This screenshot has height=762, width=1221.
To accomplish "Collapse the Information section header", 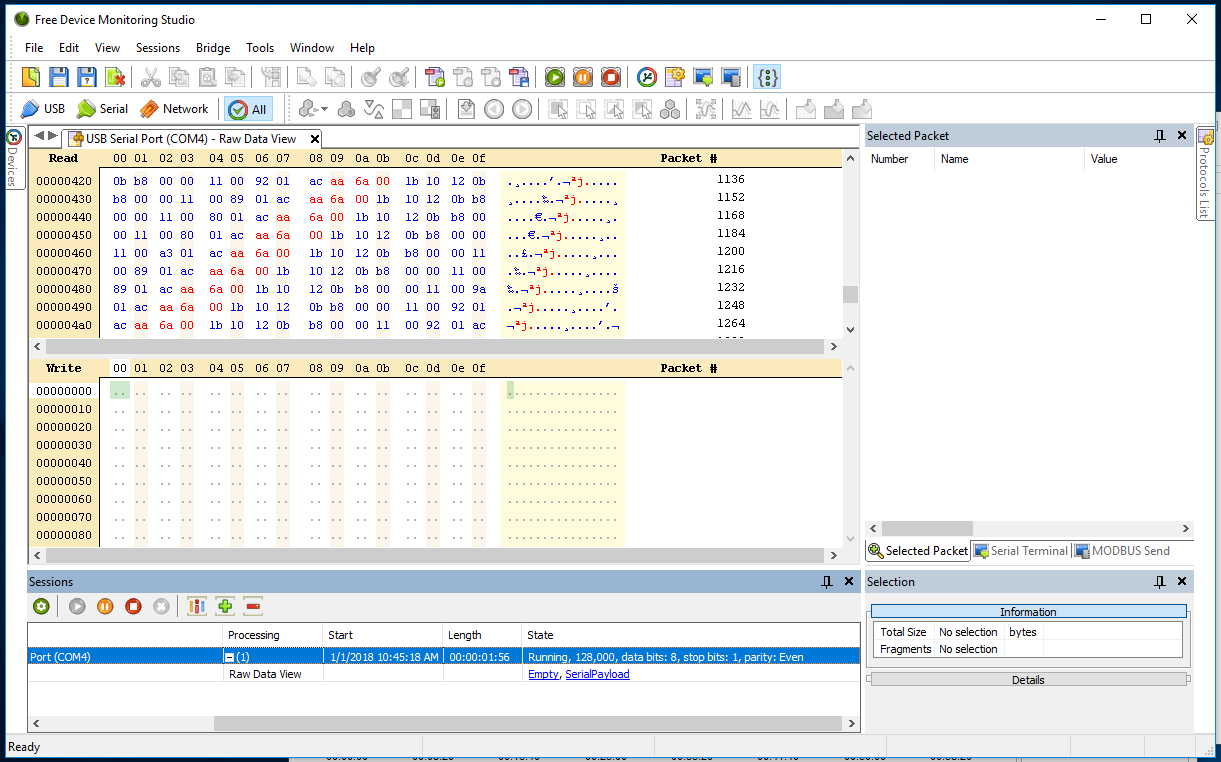I will click(1028, 612).
